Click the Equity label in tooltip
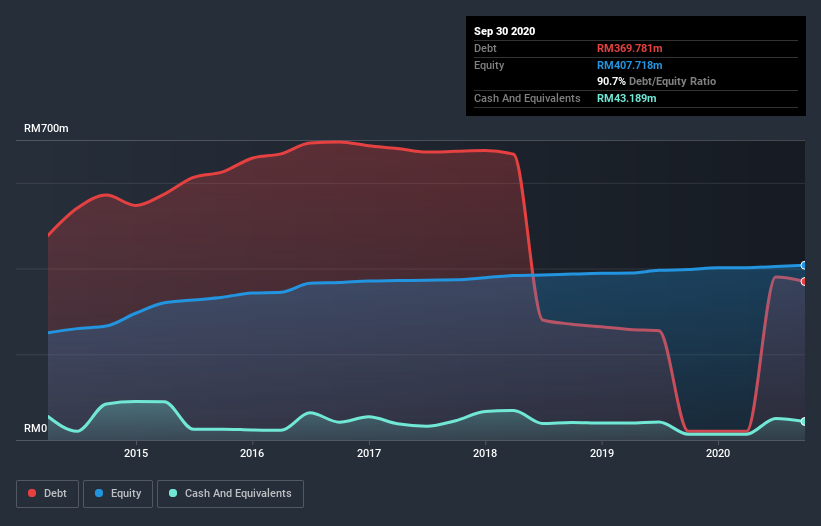The width and height of the screenshot is (821, 526). pyautogui.click(x=489, y=65)
